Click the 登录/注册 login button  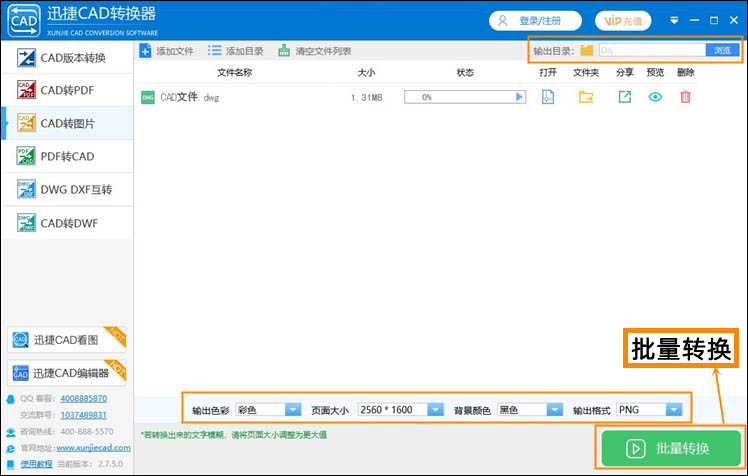[535, 21]
